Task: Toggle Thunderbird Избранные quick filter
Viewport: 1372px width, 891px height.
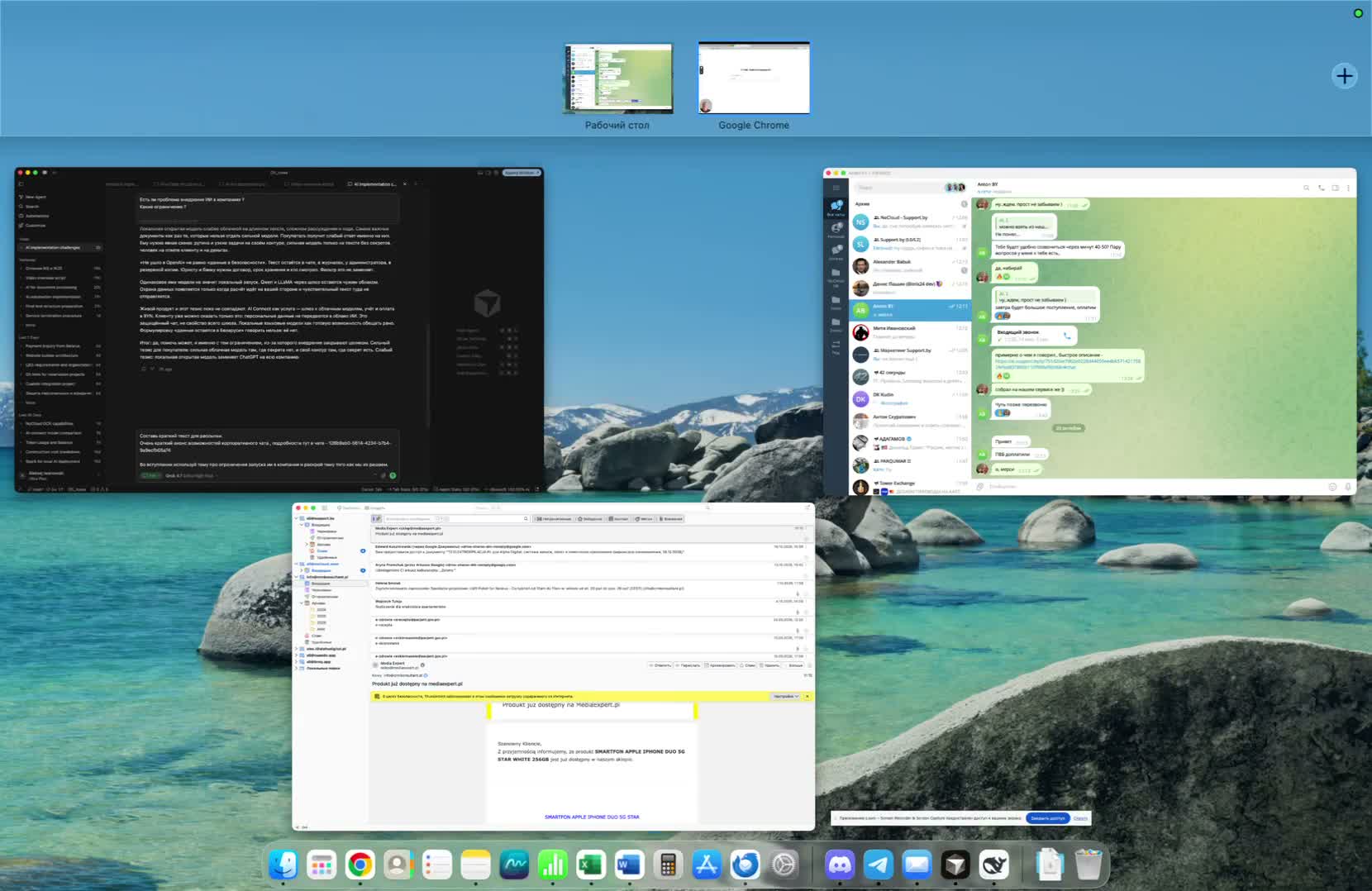Action: point(591,519)
